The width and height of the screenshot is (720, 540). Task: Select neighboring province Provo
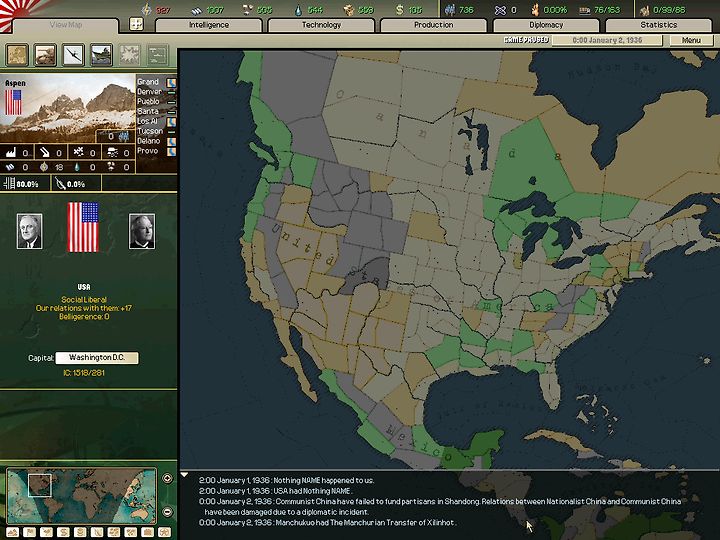coord(156,151)
